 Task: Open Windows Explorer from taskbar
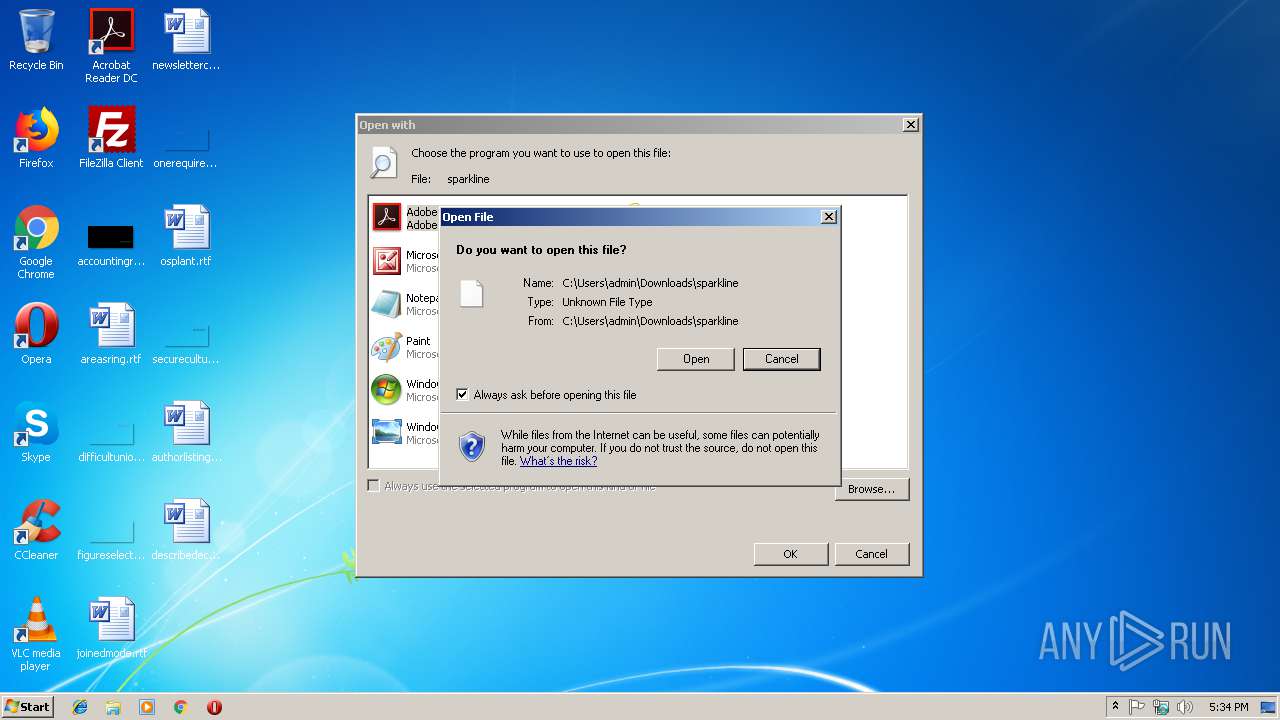[x=113, y=707]
